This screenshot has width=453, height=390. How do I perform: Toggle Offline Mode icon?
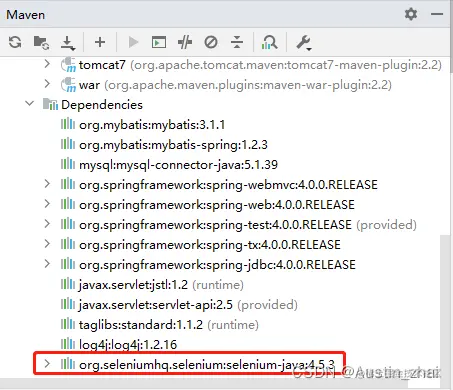coord(185,42)
